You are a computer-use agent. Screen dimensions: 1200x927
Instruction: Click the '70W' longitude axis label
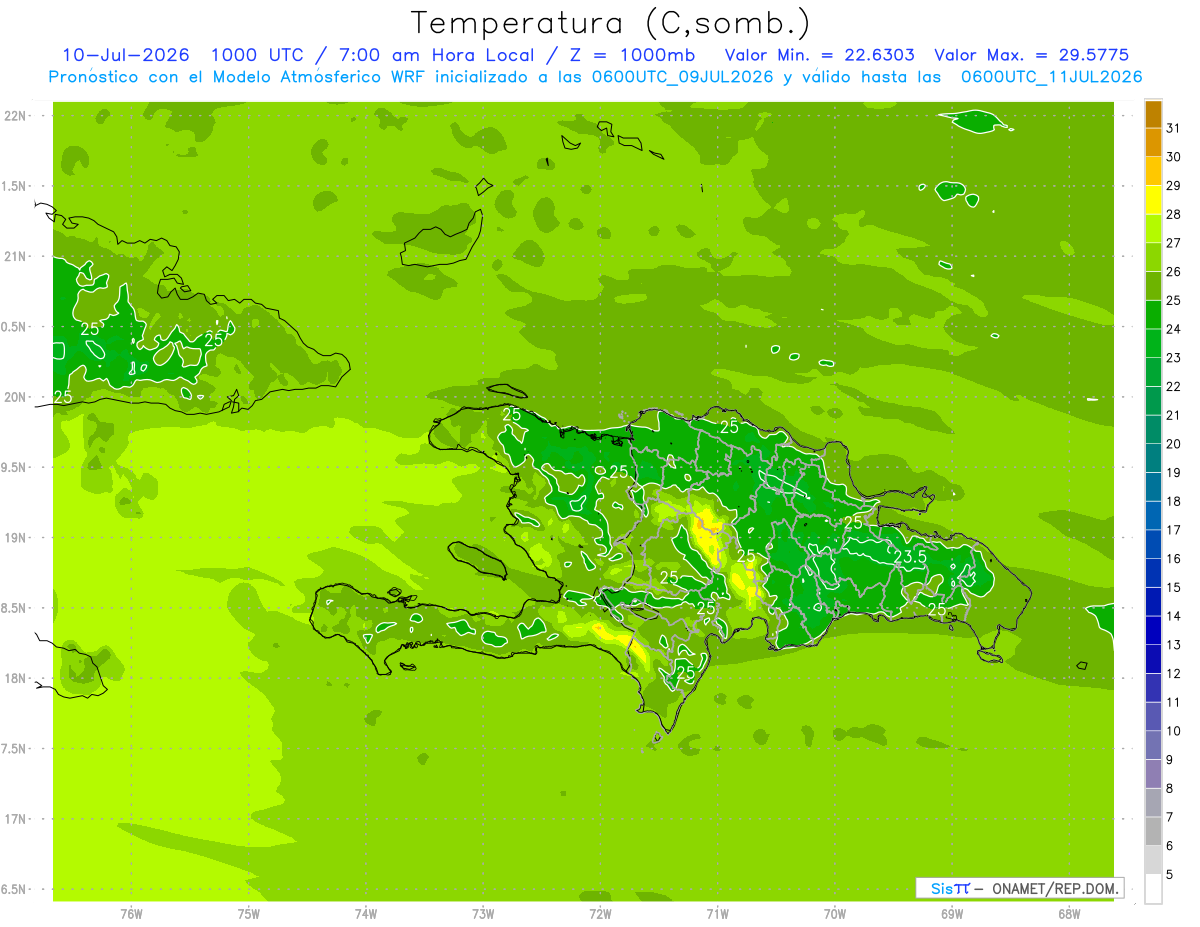(x=835, y=913)
